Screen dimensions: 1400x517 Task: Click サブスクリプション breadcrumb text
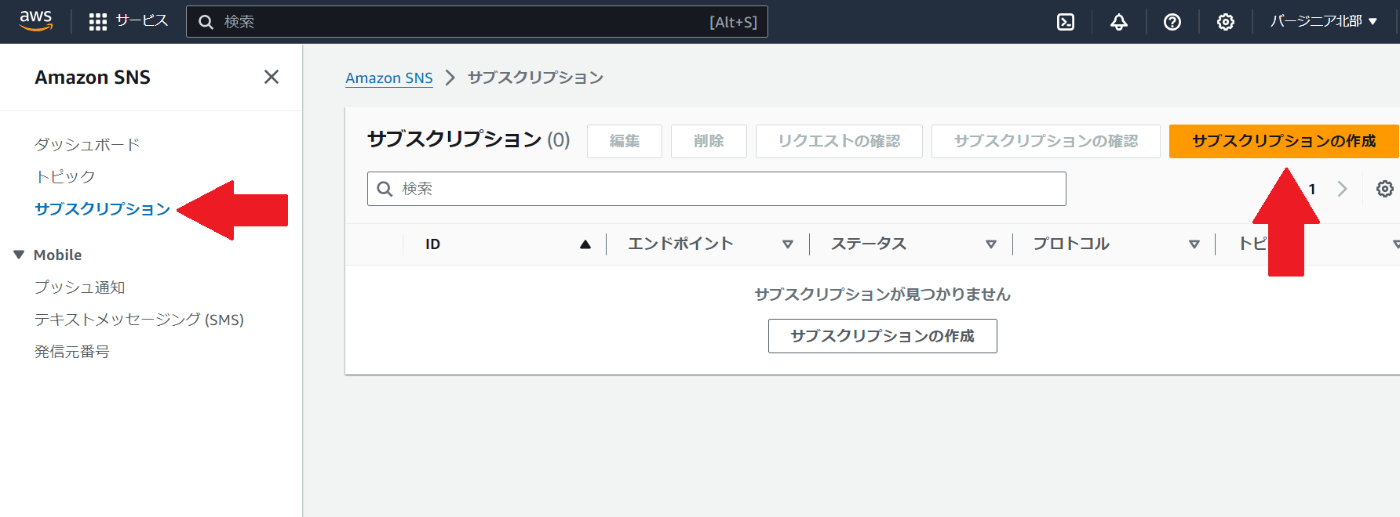[536, 78]
